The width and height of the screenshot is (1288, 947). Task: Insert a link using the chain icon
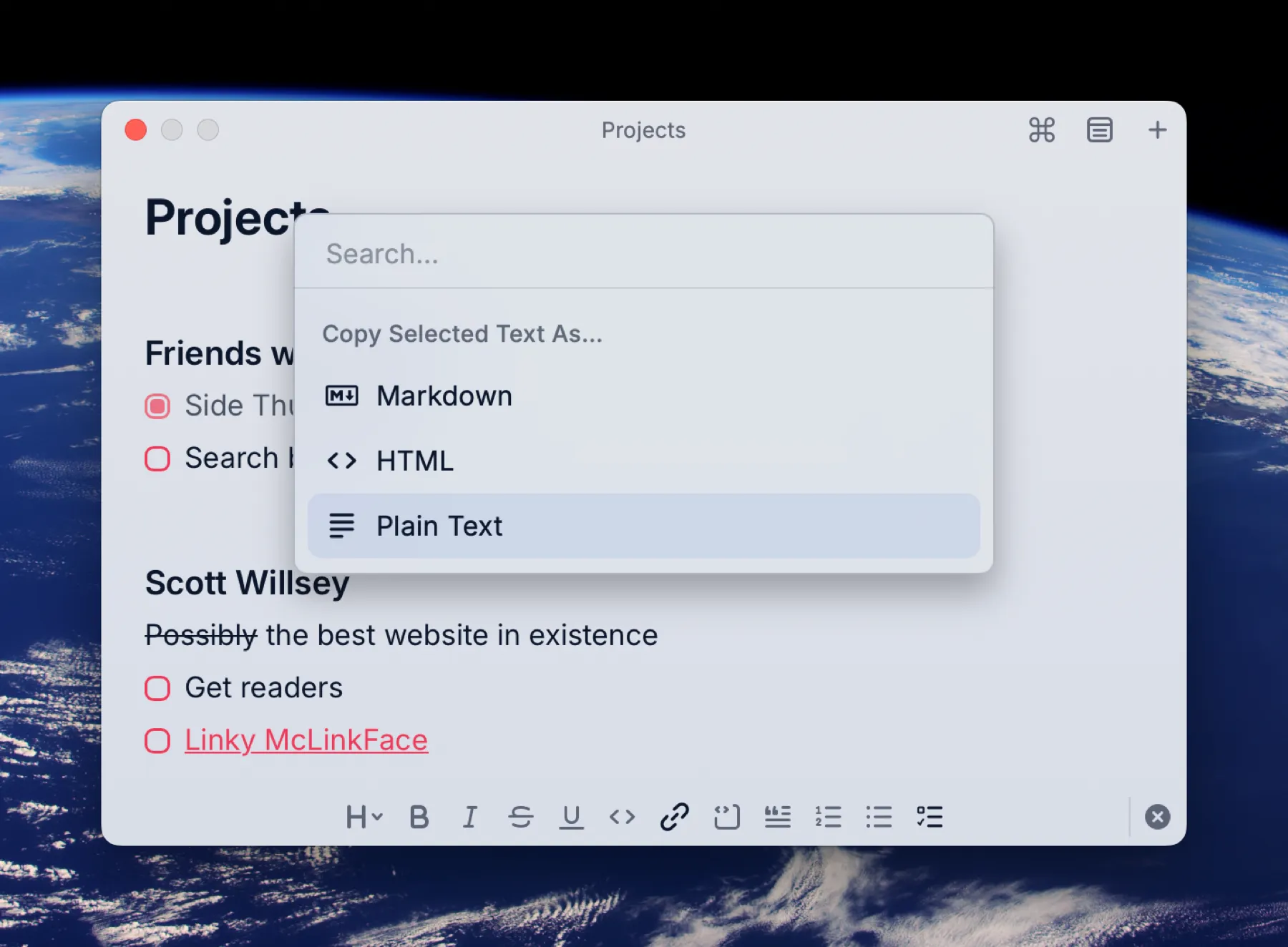tap(673, 816)
